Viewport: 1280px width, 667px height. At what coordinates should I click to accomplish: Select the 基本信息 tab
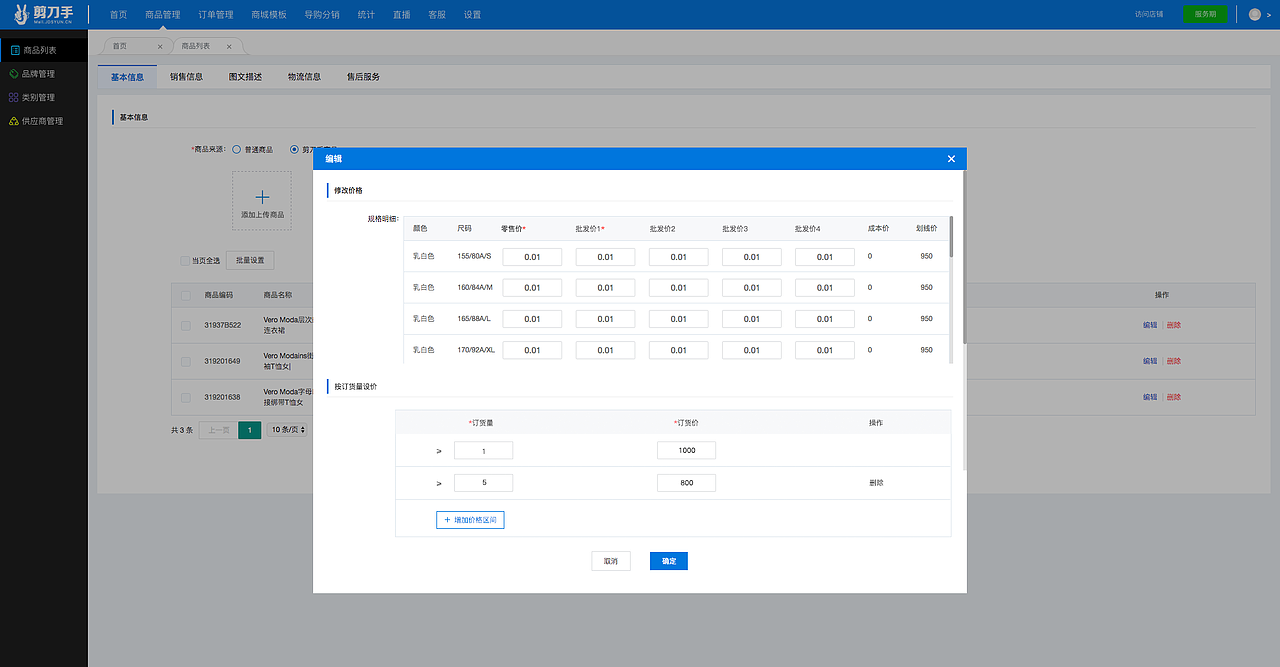coord(127,77)
